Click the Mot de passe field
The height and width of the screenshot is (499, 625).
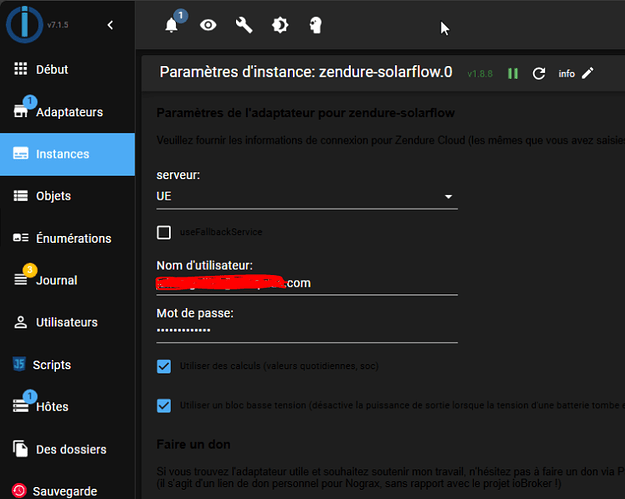(x=307, y=330)
